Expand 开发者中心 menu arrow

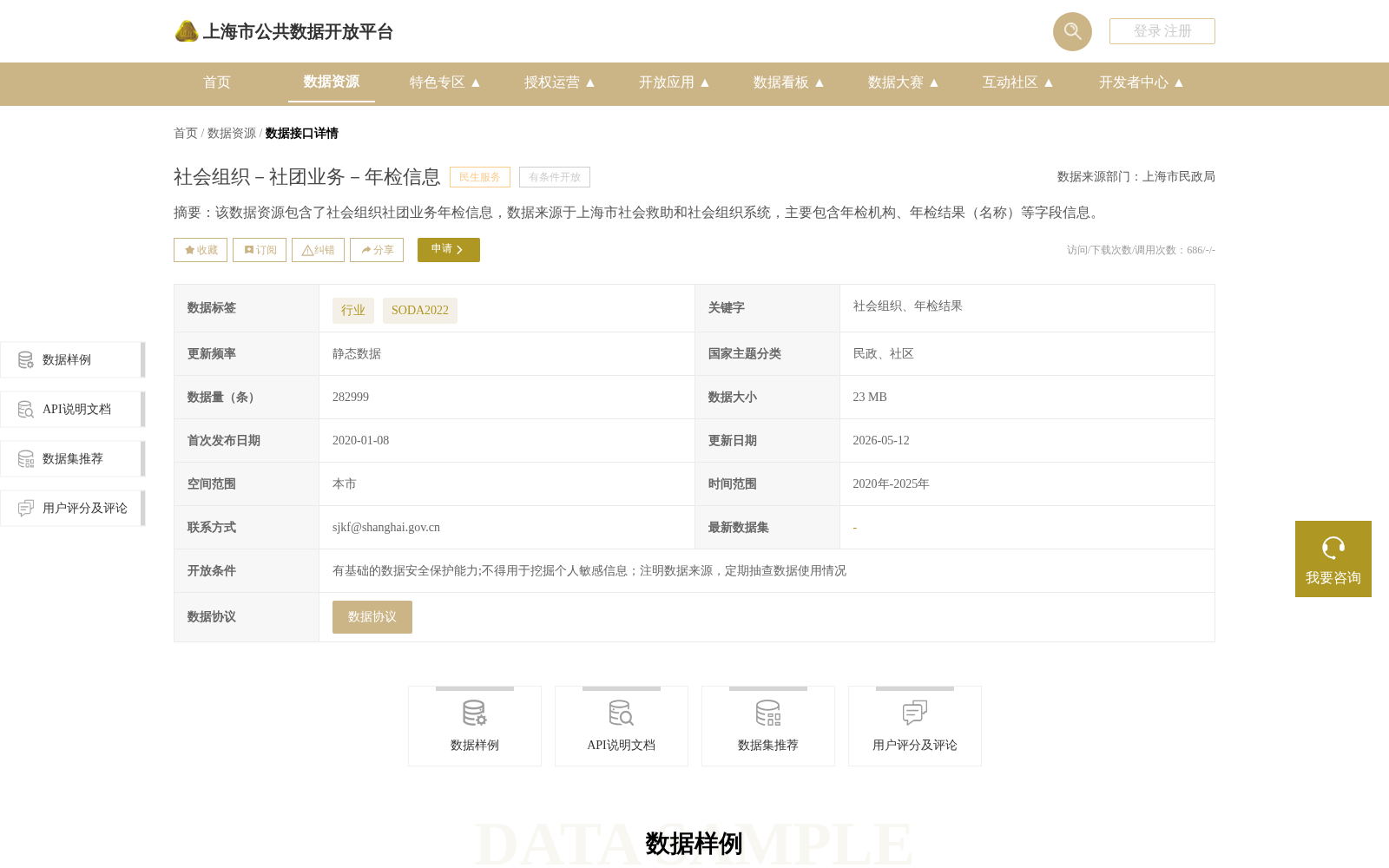[x=1179, y=82]
